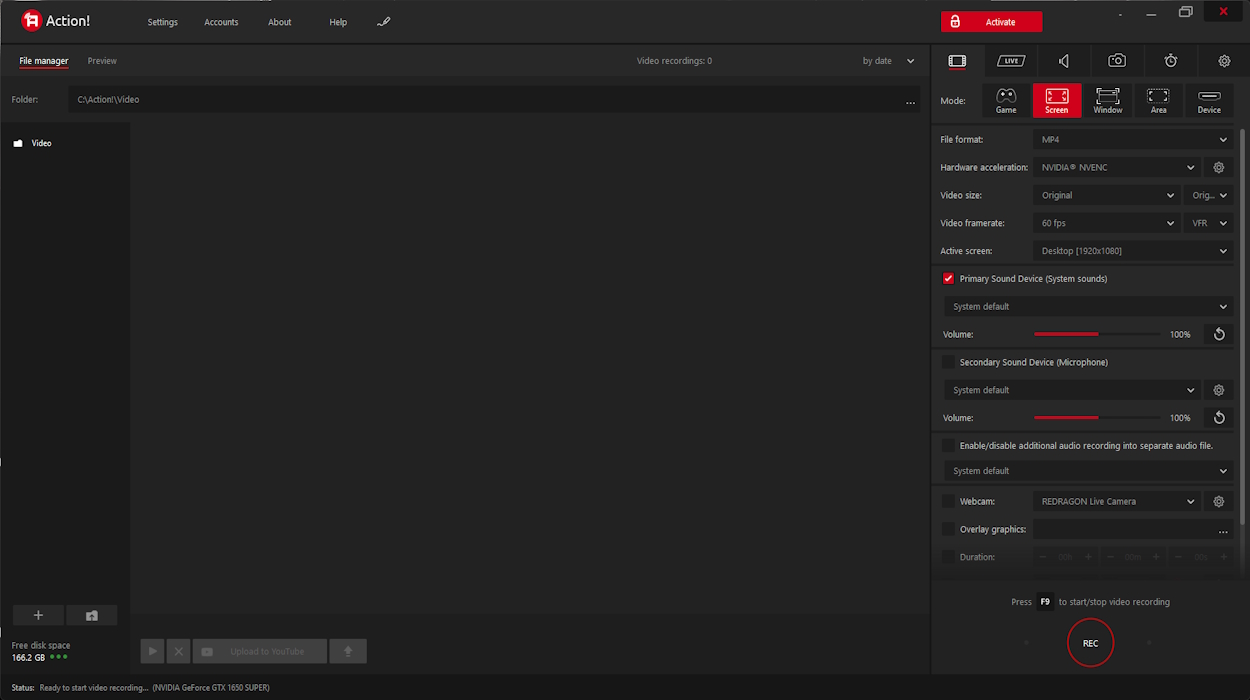Reset primary sound device volume
This screenshot has height=700, width=1250.
pos(1219,334)
